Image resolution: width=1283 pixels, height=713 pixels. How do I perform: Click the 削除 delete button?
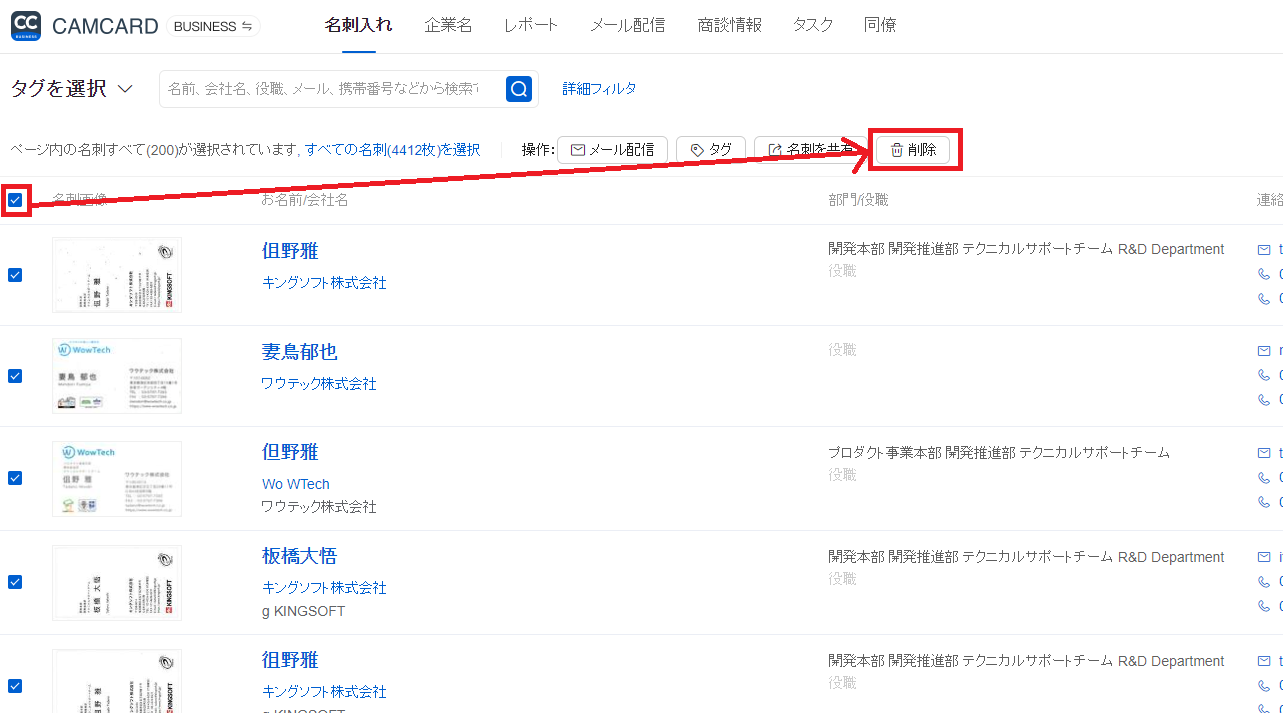(913, 150)
